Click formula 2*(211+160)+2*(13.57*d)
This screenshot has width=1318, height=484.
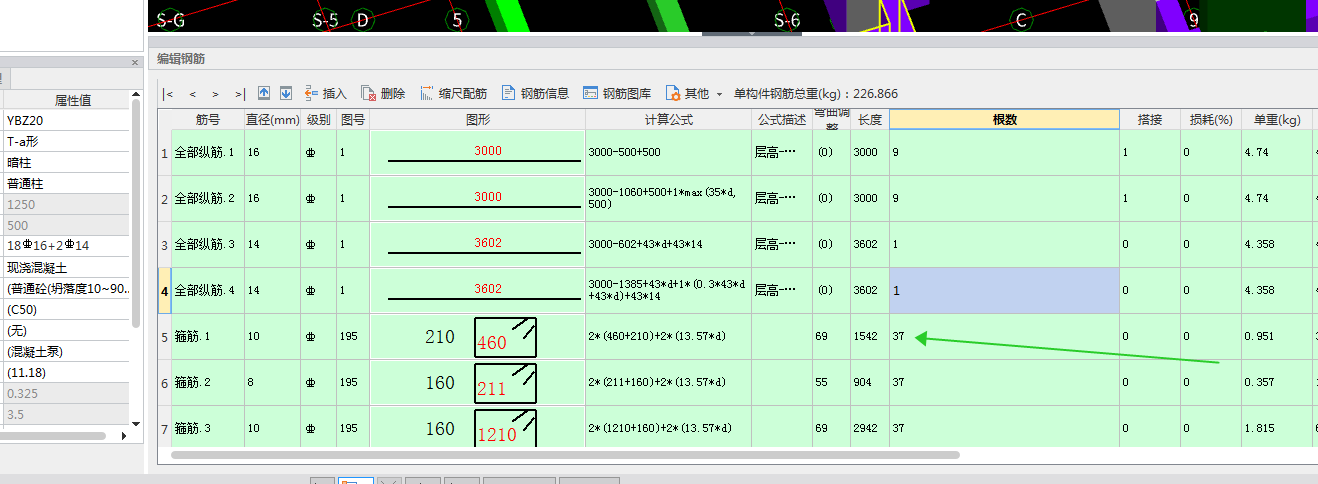pyautogui.click(x=668, y=382)
